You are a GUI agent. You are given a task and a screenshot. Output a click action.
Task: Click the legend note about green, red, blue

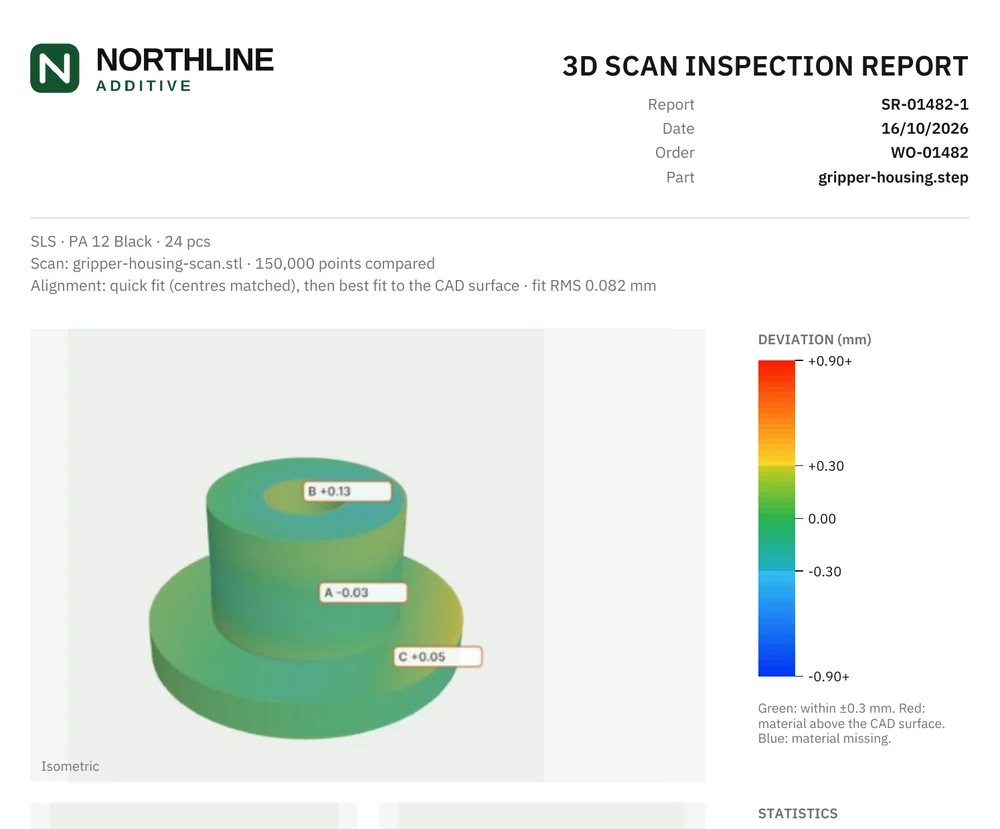(851, 724)
